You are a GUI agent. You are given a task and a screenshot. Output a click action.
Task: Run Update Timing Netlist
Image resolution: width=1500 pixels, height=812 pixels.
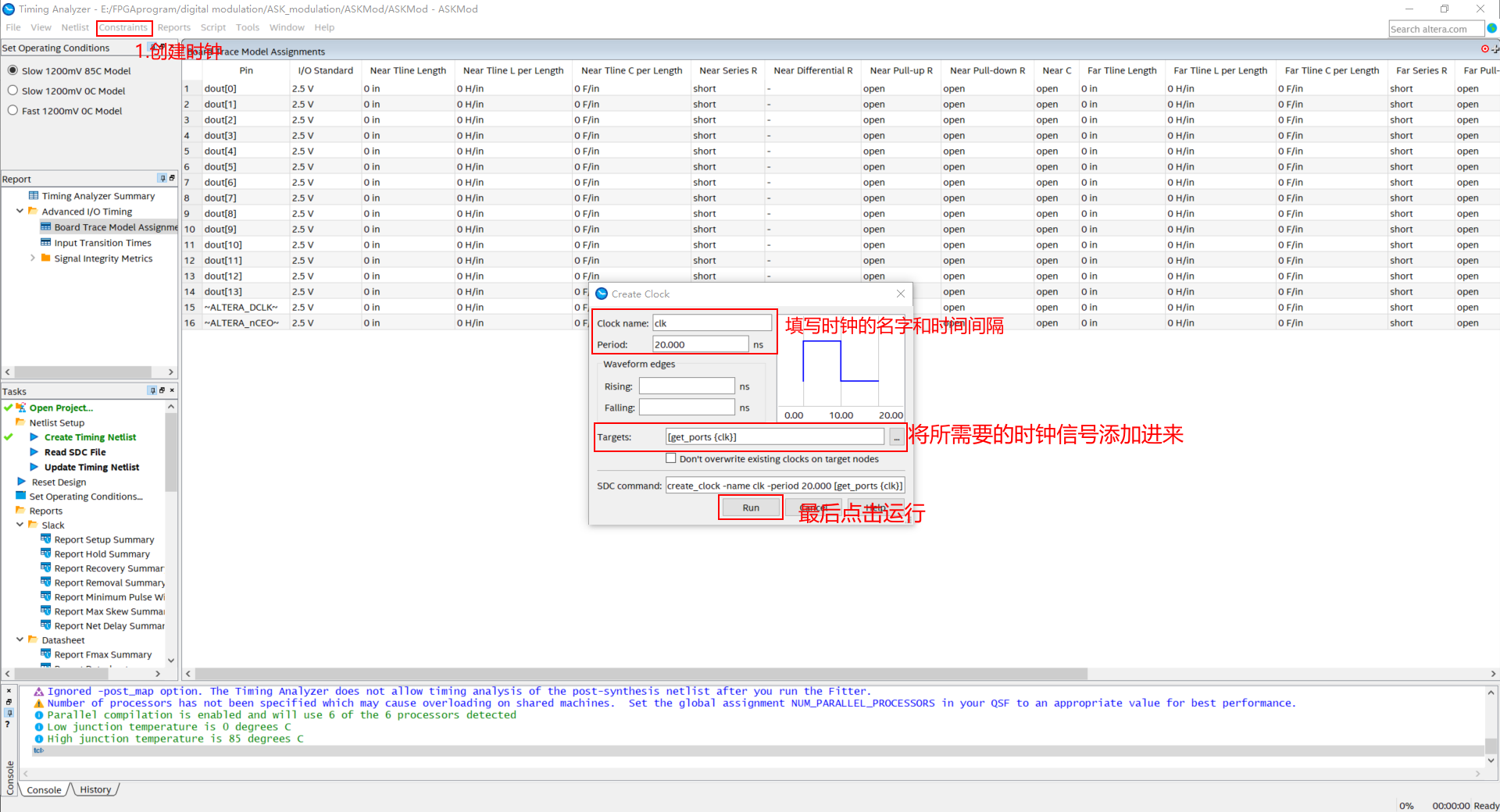pyautogui.click(x=91, y=467)
